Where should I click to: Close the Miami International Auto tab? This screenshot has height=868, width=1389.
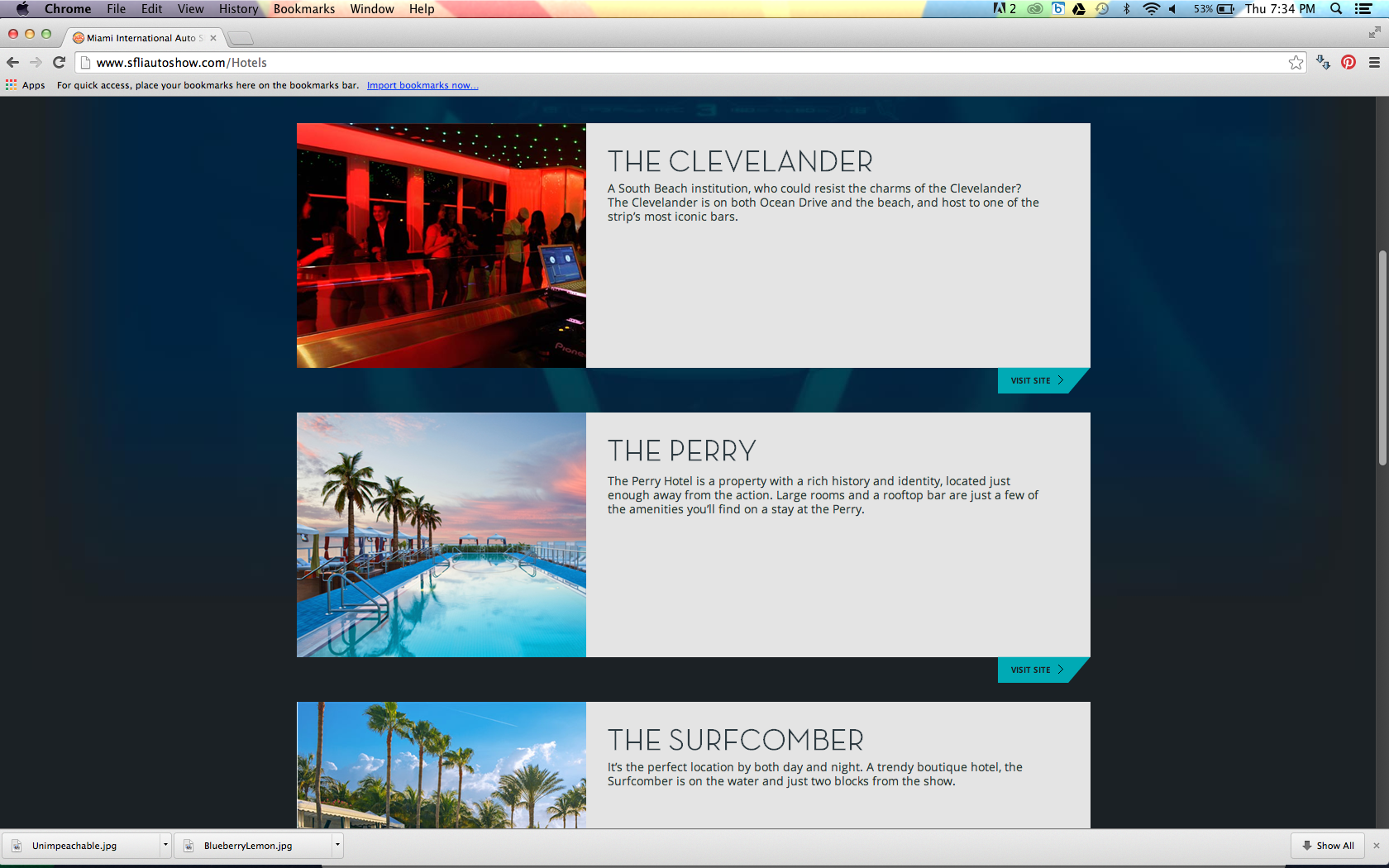click(213, 38)
